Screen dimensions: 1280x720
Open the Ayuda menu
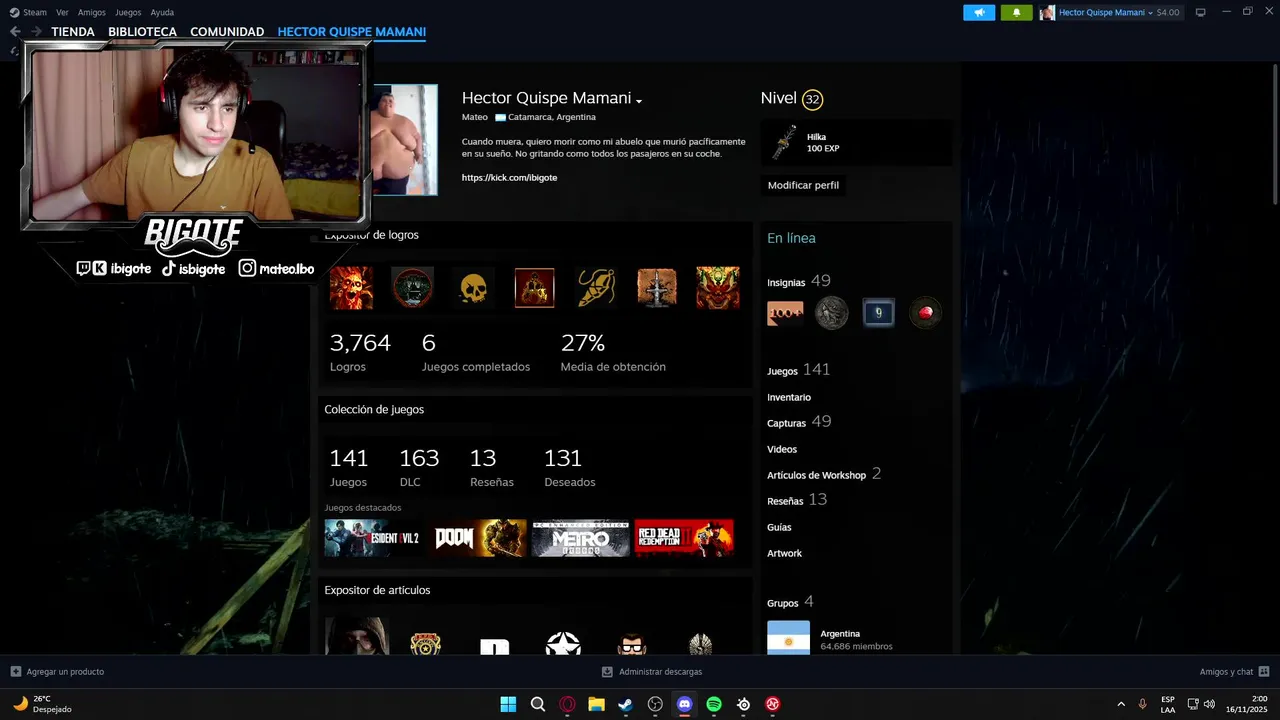tap(162, 12)
